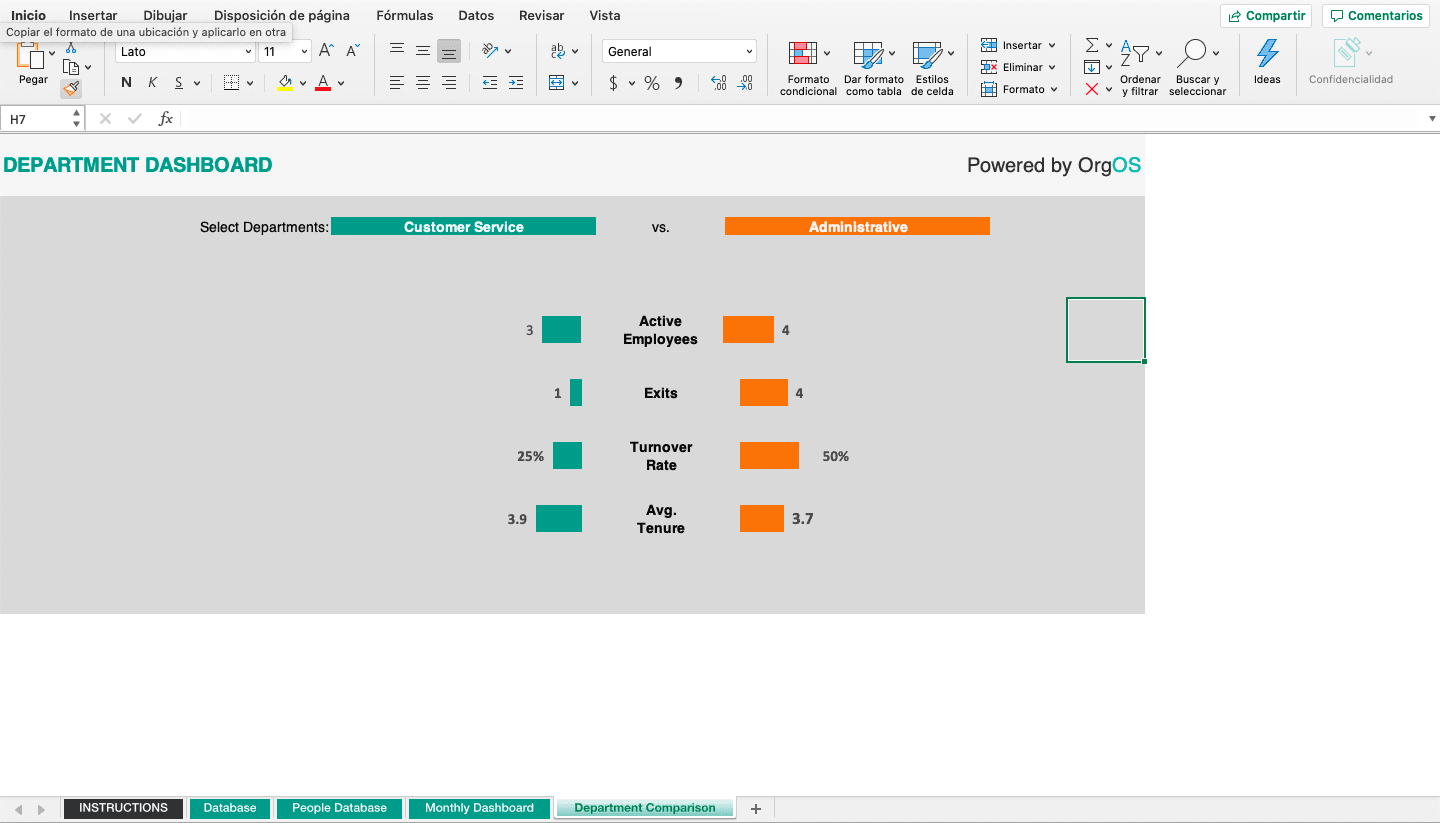Image resolution: width=1440 pixels, height=823 pixels.
Task: Toggle italic with the K button
Action: (153, 83)
